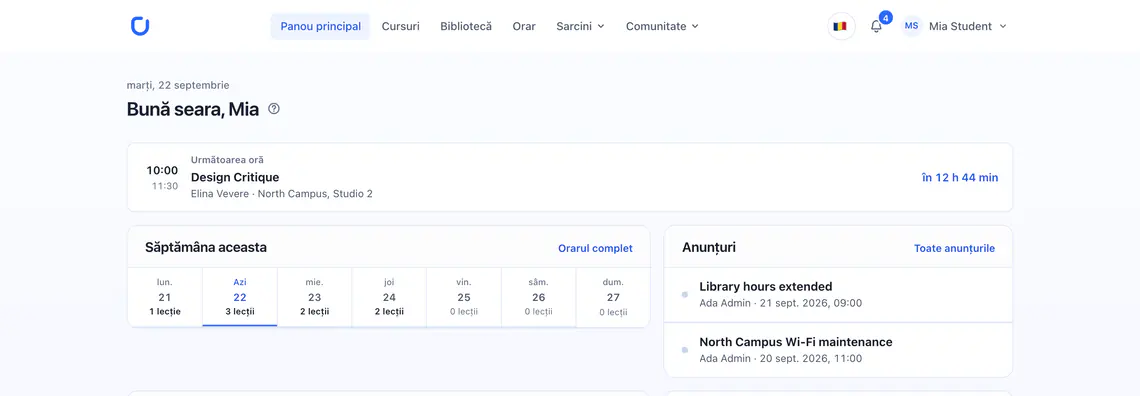Click the 'marți, 22 septembrie' date text
The width and height of the screenshot is (1140, 396).
point(178,85)
